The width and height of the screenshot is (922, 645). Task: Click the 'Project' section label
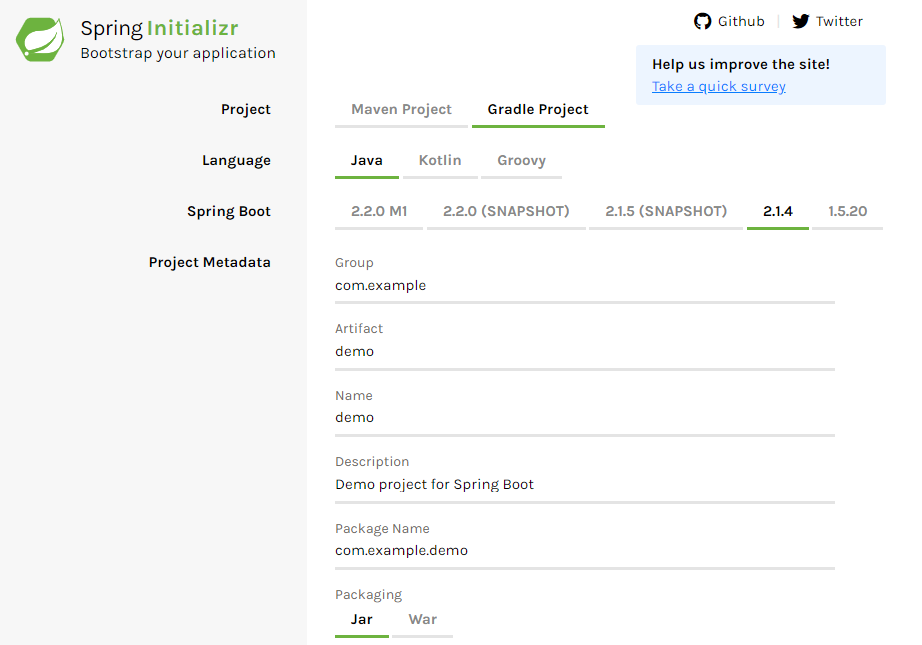point(246,110)
